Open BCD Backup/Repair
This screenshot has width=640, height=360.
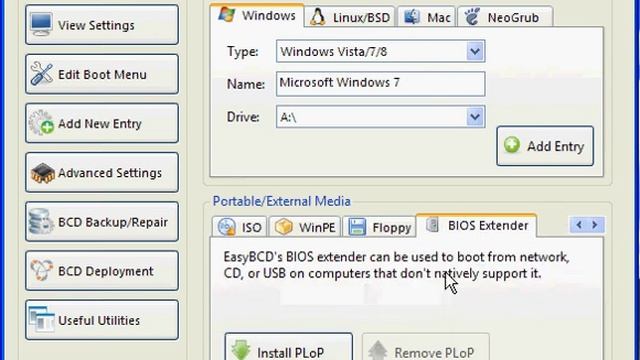click(x=102, y=222)
